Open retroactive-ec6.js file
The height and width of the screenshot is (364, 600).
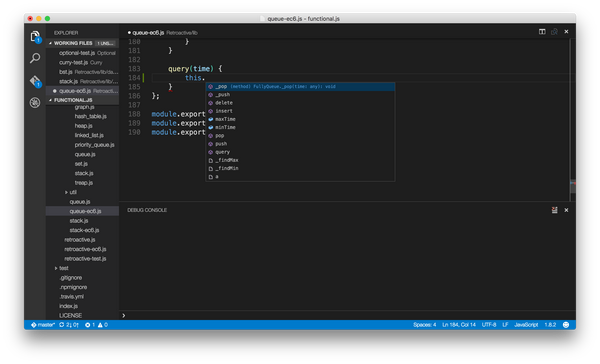(85, 249)
